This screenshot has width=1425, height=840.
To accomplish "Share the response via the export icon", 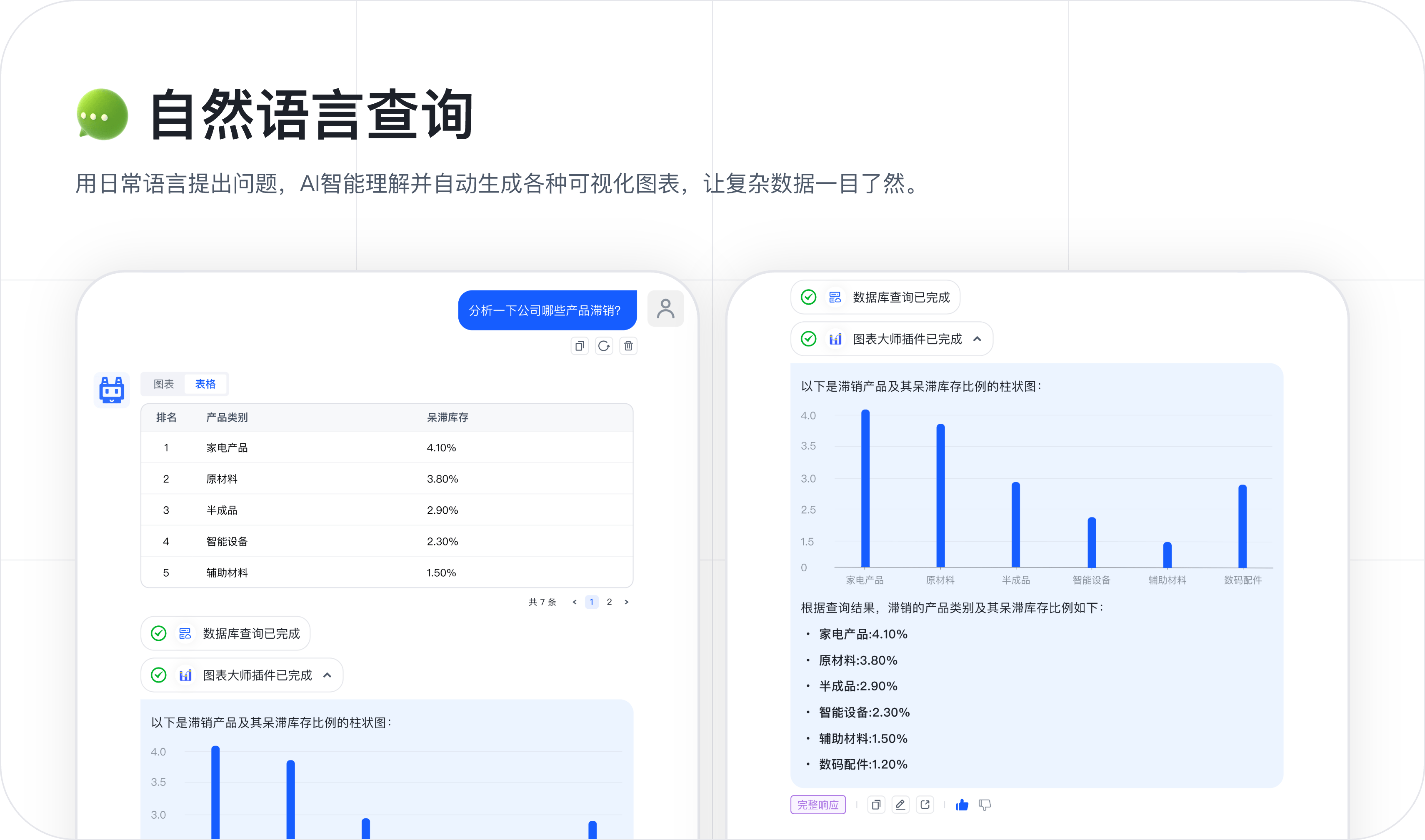I will [925, 804].
